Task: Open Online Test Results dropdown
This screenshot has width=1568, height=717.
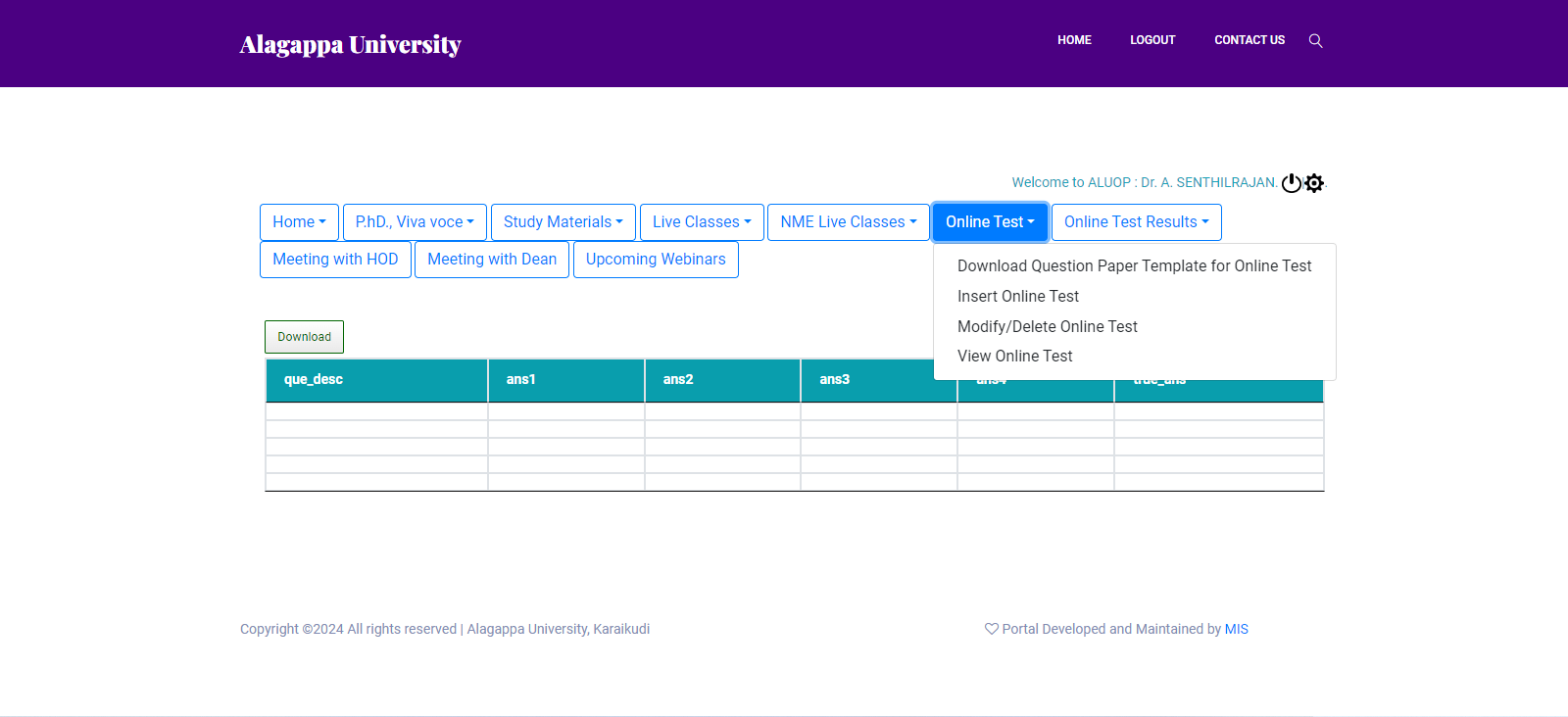Action: (1137, 222)
